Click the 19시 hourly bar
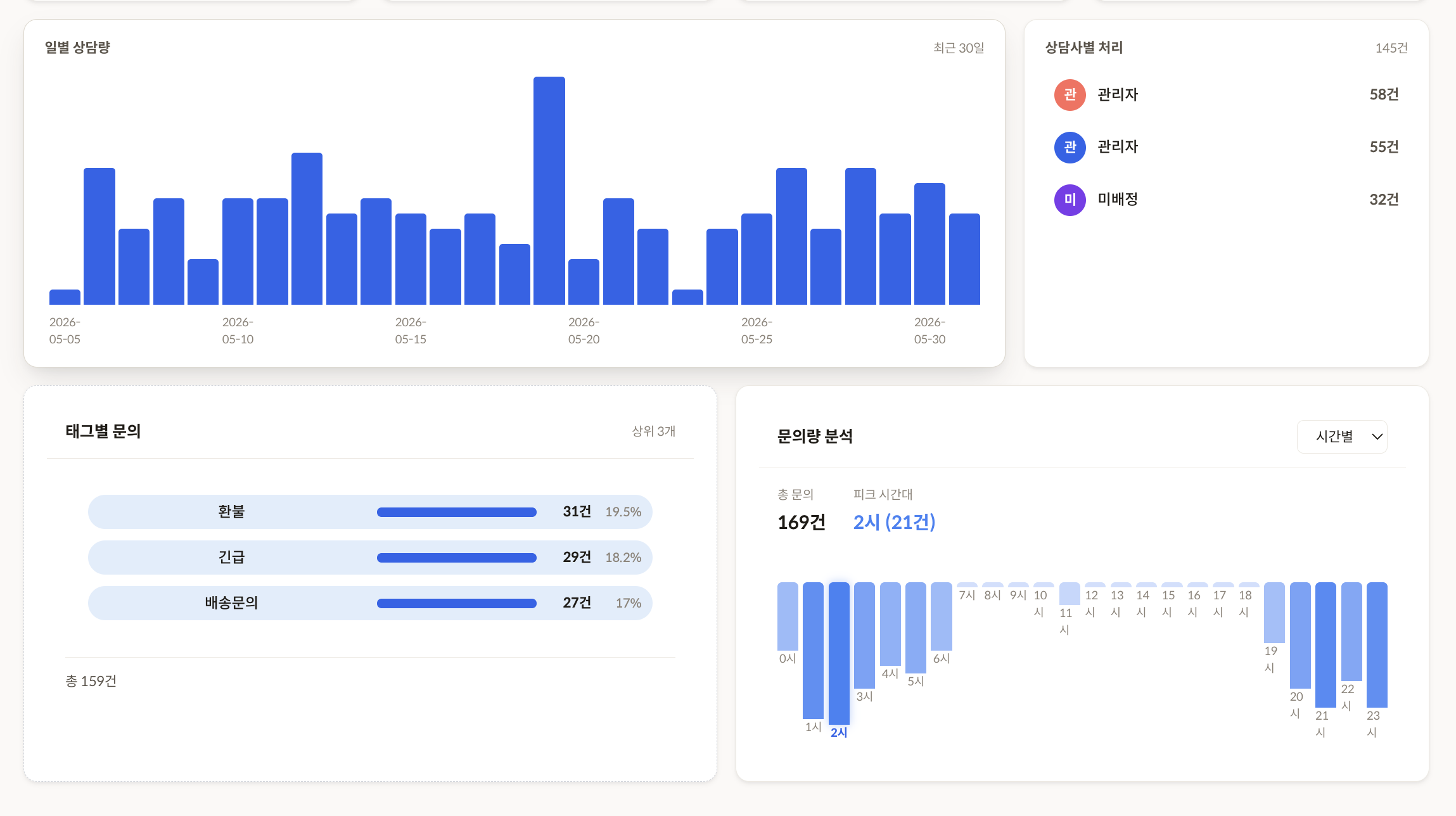Image resolution: width=1456 pixels, height=816 pixels. (x=1274, y=613)
